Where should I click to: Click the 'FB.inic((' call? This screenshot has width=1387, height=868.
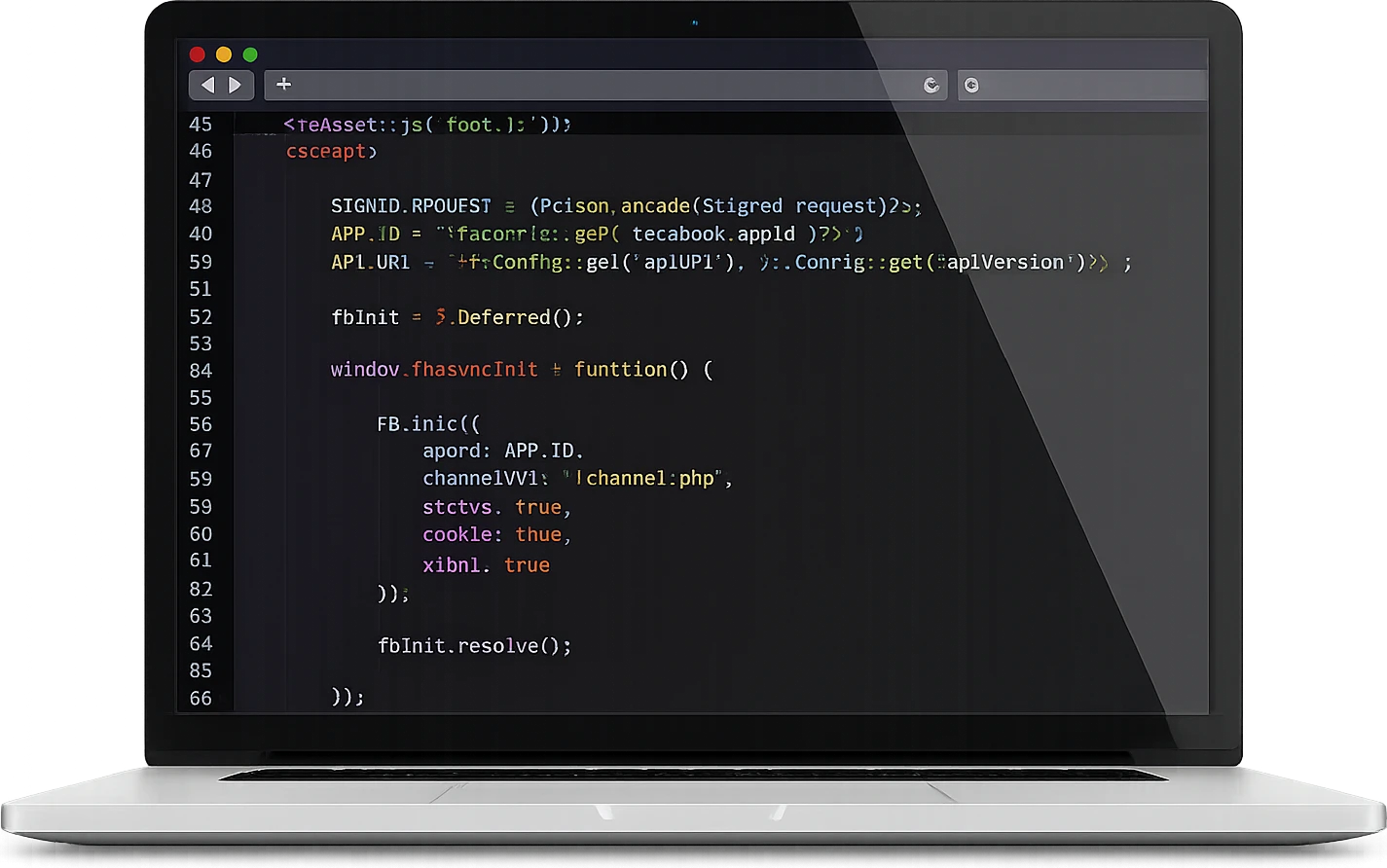click(428, 424)
